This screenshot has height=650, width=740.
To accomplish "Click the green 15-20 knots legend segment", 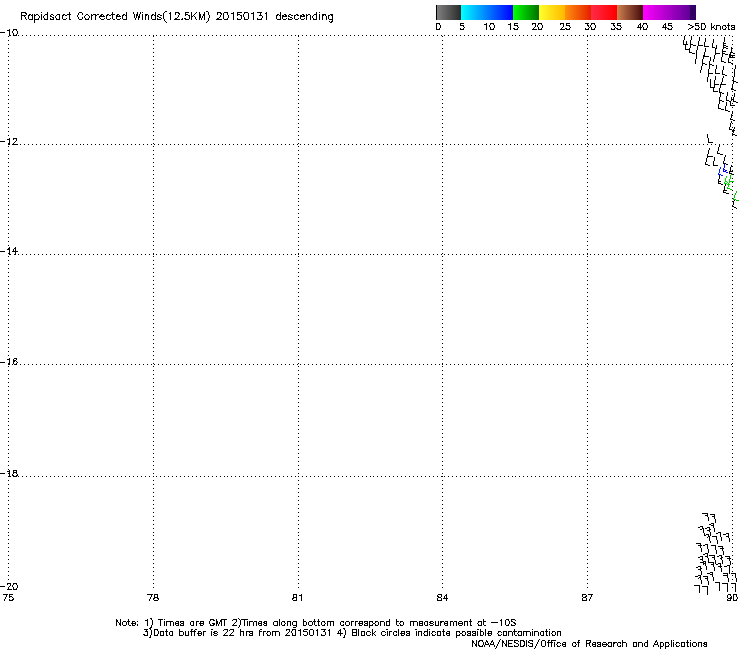I will point(526,12).
